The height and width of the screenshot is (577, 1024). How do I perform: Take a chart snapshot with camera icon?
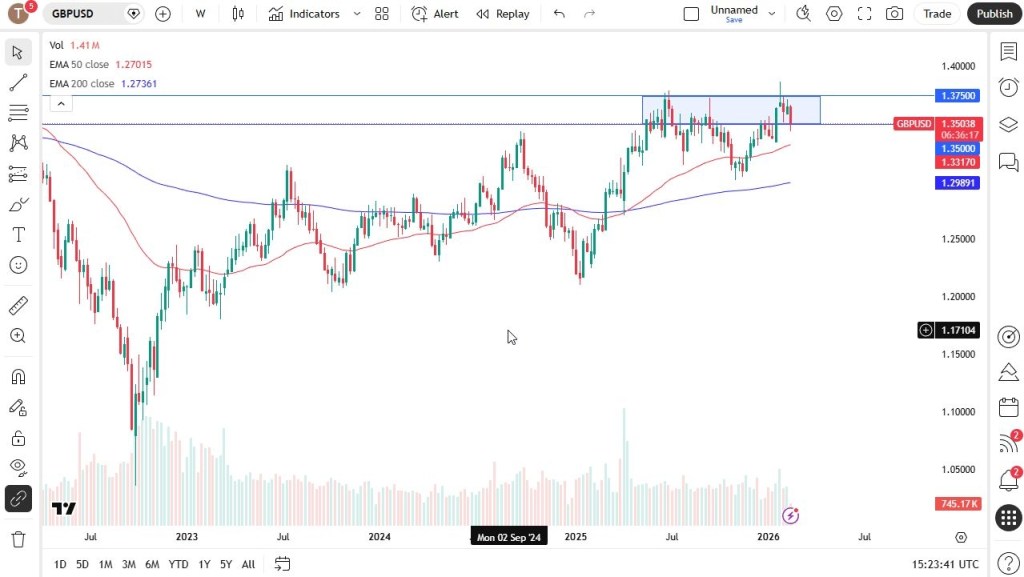[894, 14]
